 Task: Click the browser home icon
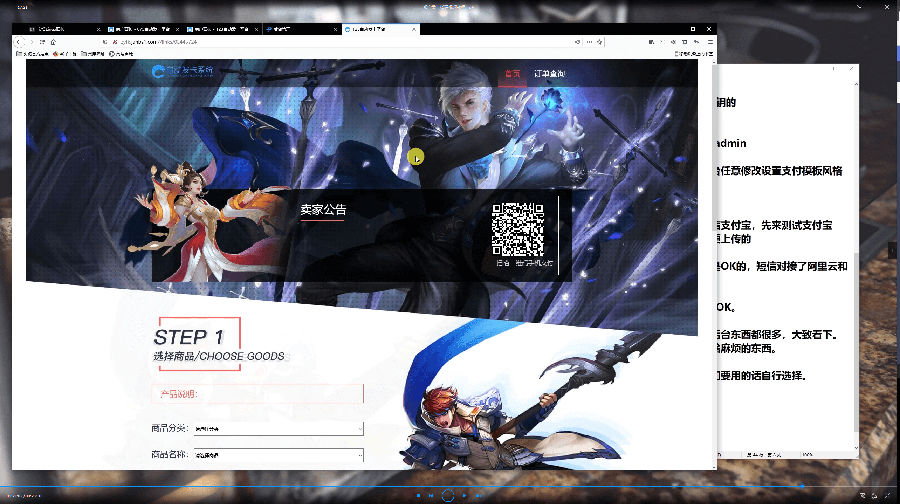[x=52, y=42]
